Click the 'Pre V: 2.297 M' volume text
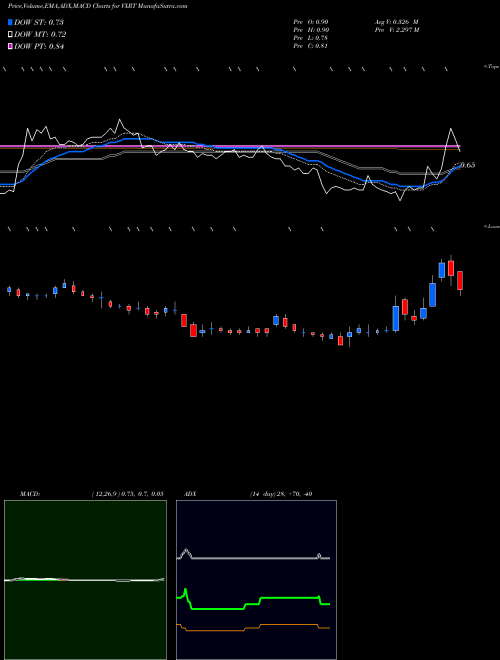The height and width of the screenshot is (660, 500). pos(397,30)
